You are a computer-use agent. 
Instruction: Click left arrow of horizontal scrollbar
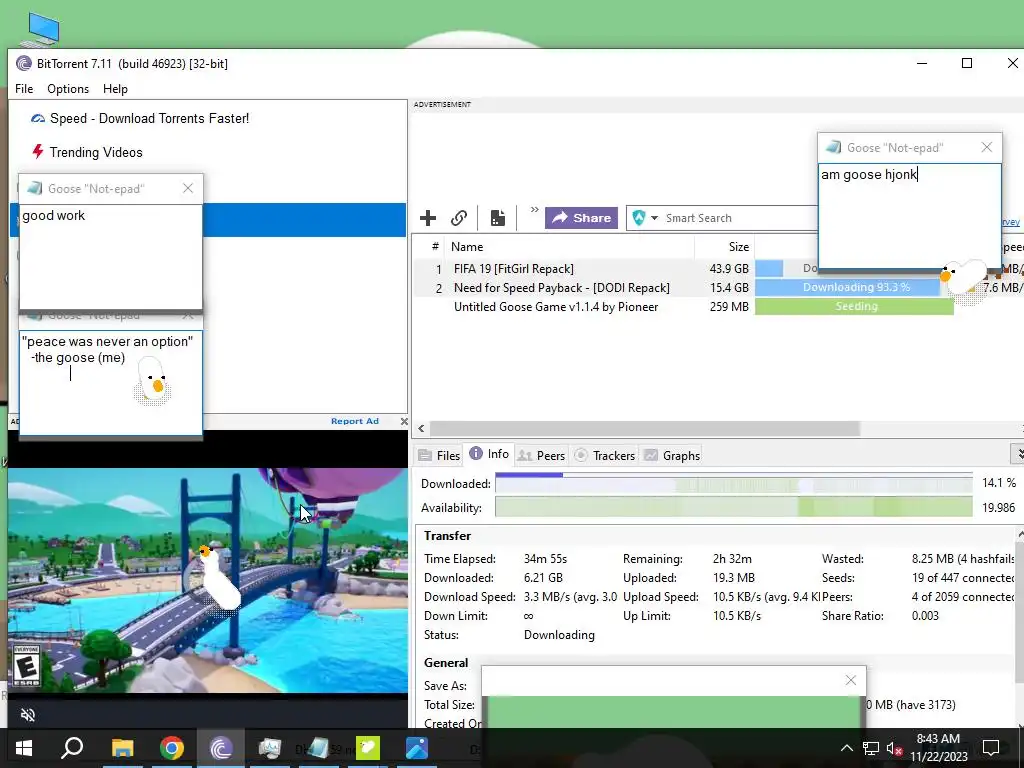click(x=421, y=428)
